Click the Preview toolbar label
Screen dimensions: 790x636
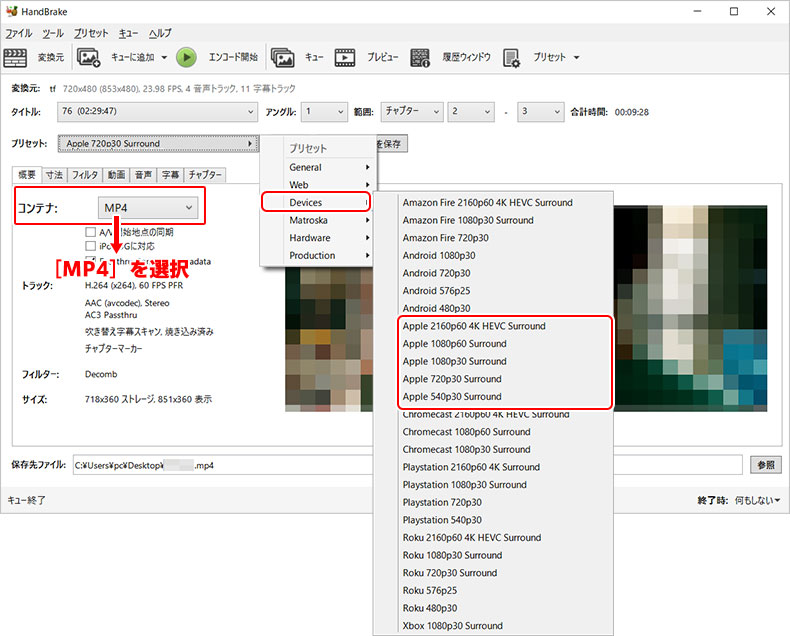click(382, 57)
